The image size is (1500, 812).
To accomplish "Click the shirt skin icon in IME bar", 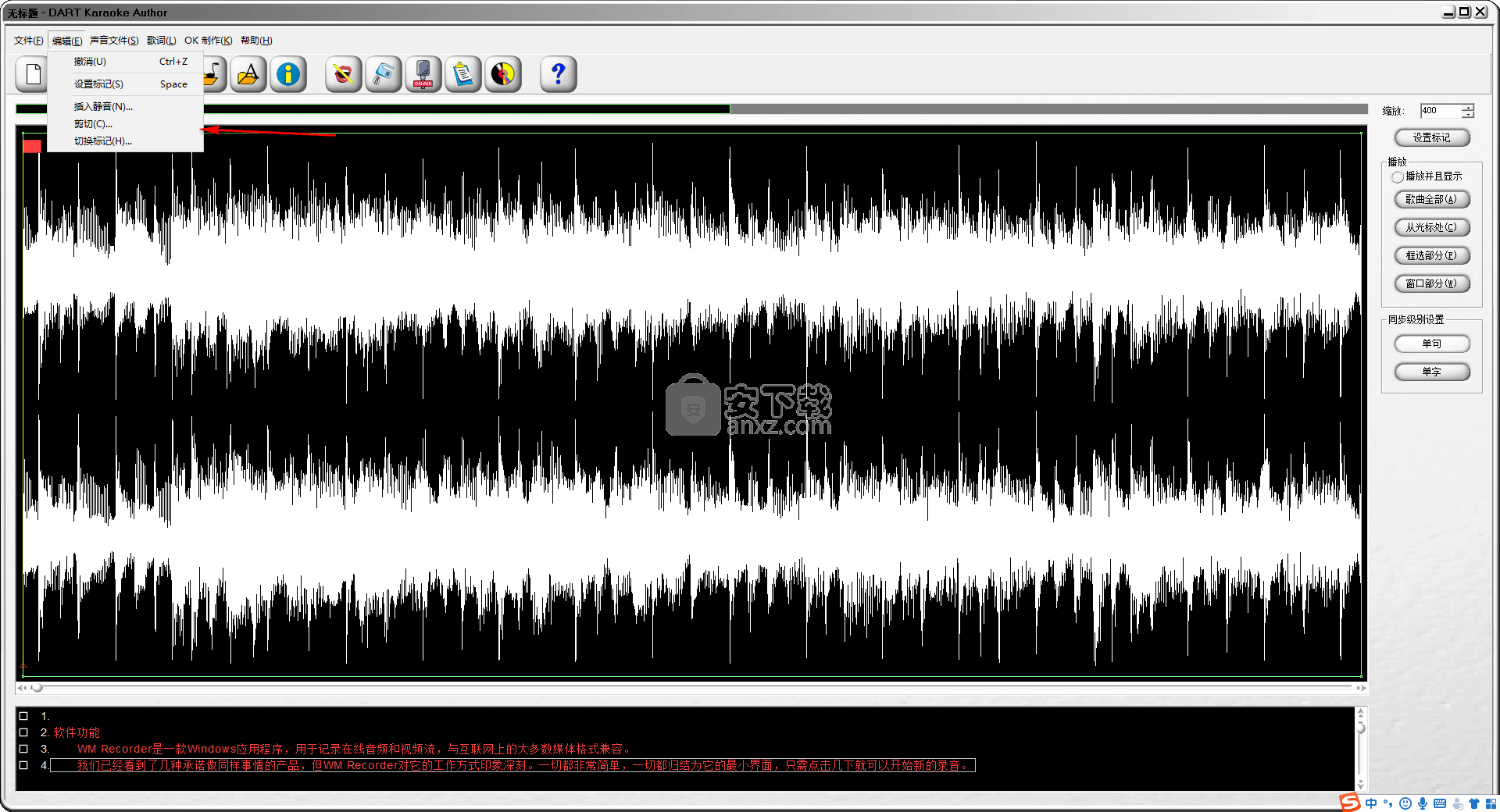I will [x=1474, y=803].
